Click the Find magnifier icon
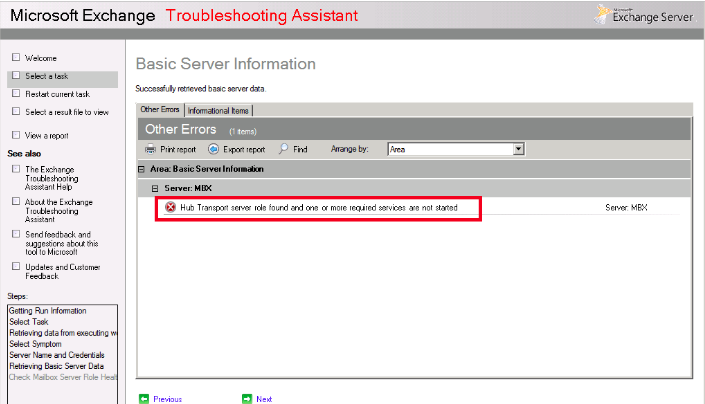 pyautogui.click(x=284, y=149)
